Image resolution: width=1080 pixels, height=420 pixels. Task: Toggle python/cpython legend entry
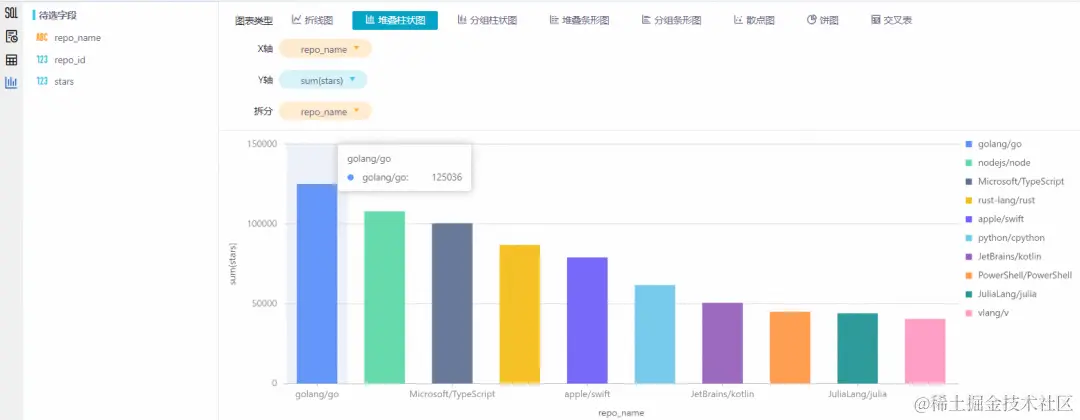coord(1005,238)
